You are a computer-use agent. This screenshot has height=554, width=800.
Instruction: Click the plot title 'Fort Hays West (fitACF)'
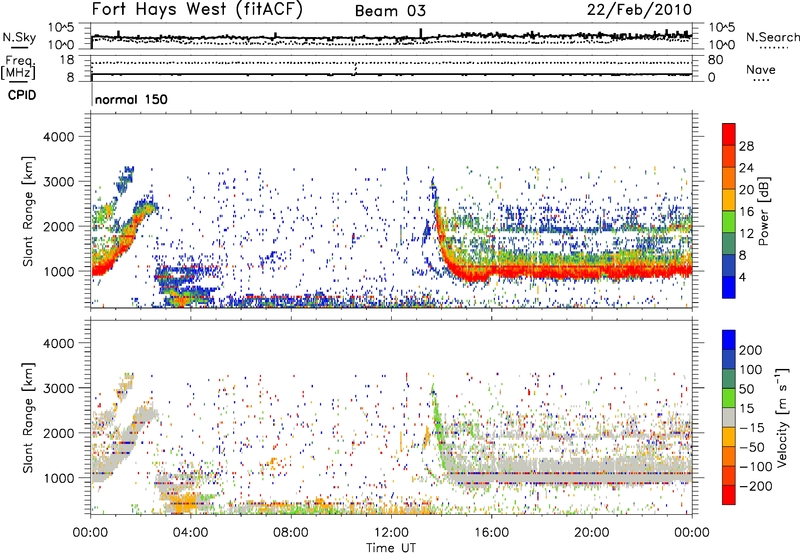point(197,9)
